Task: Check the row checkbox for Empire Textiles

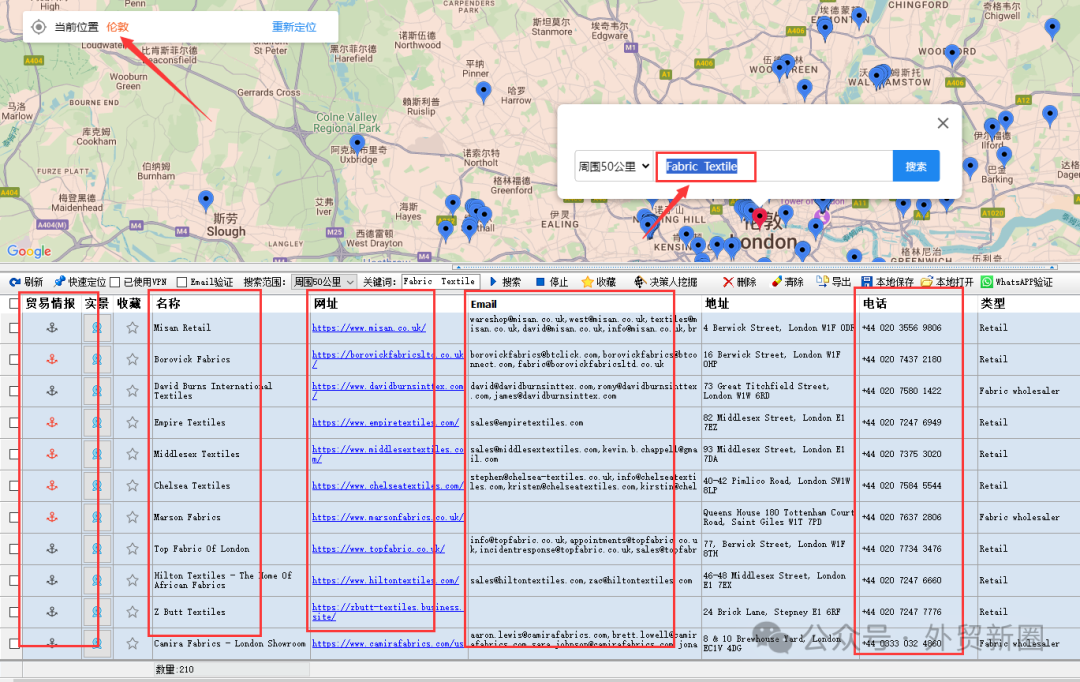Action: [x=14, y=423]
